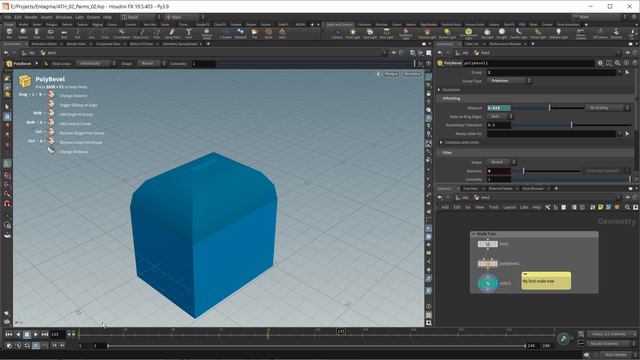Click the stop playback button
Image resolution: width=640 pixels, height=360 pixels.
pyautogui.click(x=27, y=334)
